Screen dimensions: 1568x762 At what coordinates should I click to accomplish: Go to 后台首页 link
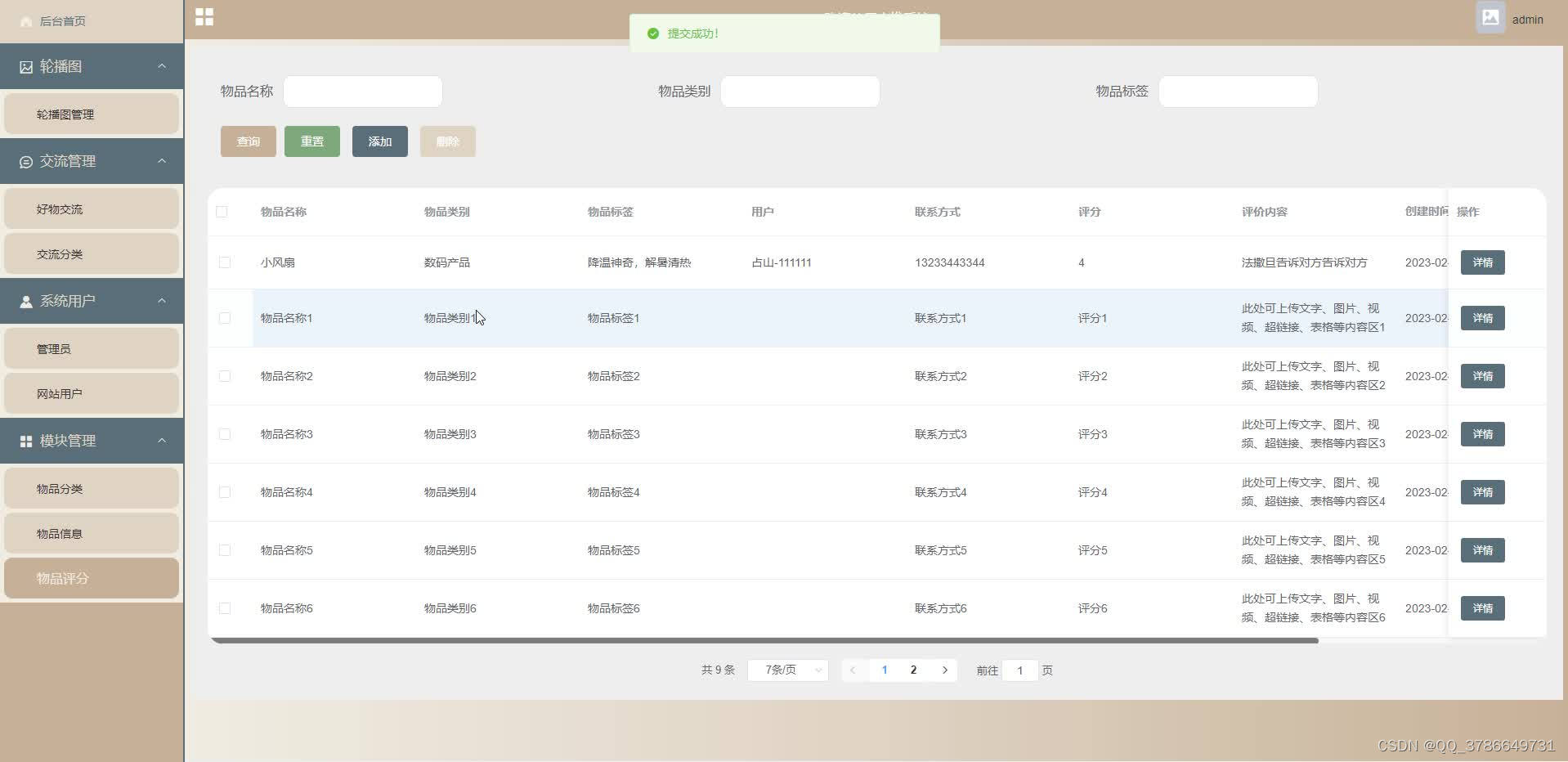63,21
